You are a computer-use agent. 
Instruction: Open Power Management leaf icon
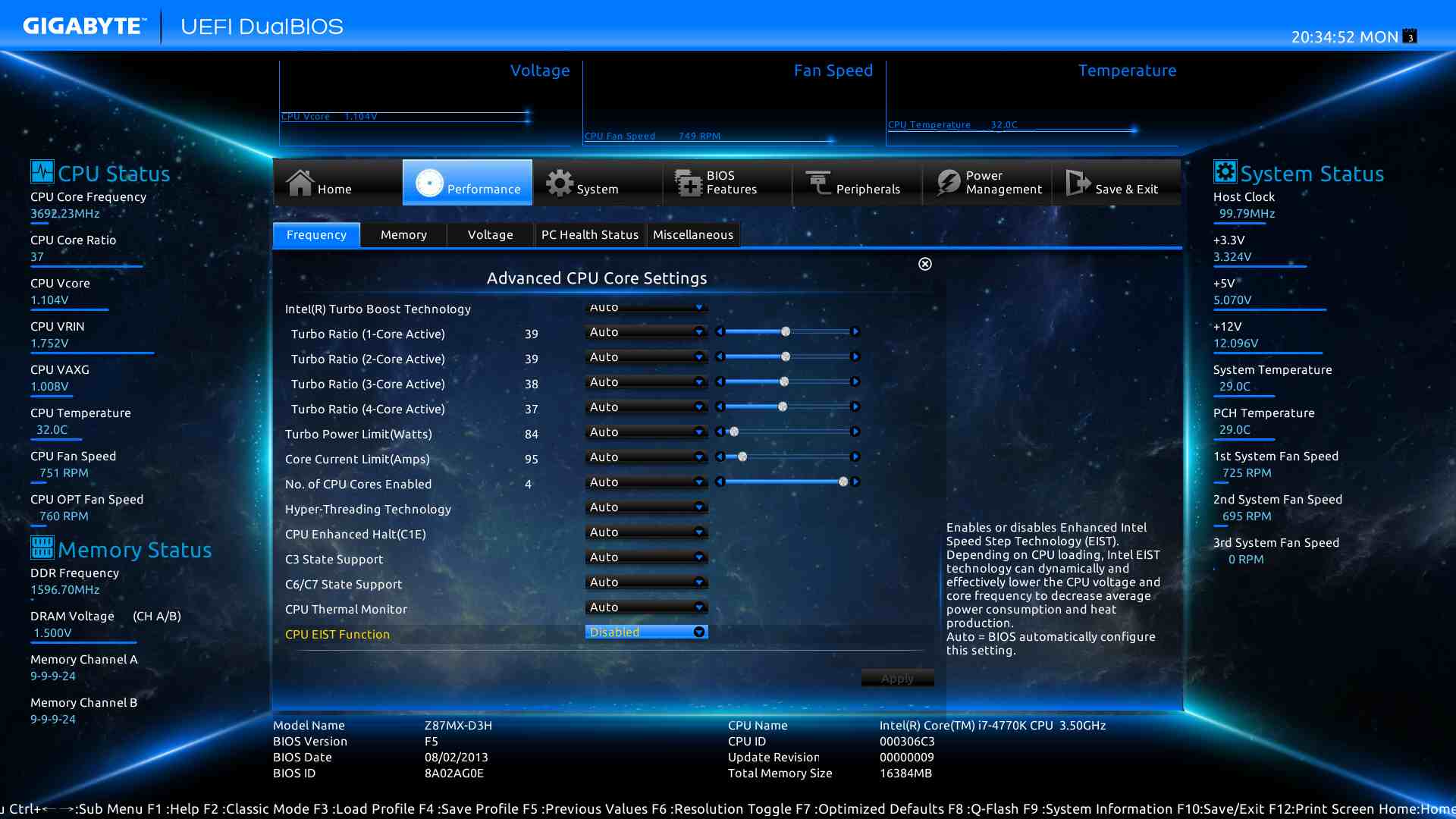click(x=948, y=183)
